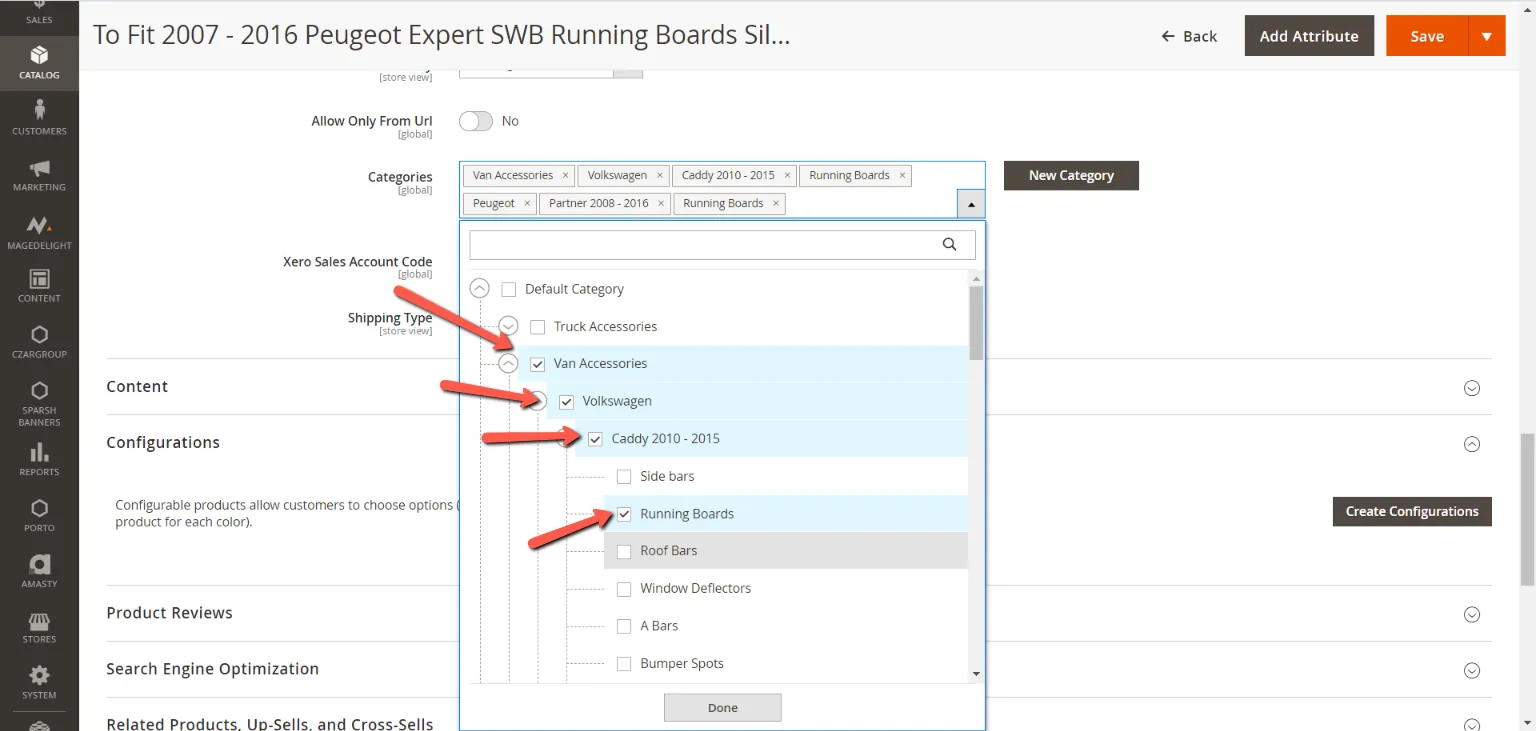The height and width of the screenshot is (731, 1536).
Task: Uncheck the Caddy 2010 - 2015 checkbox
Action: 595,439
